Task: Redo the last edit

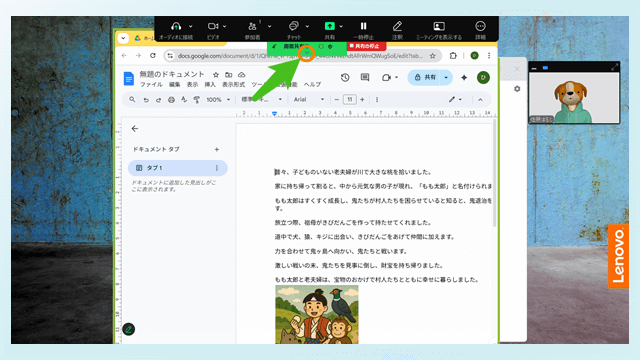Action: tap(158, 100)
